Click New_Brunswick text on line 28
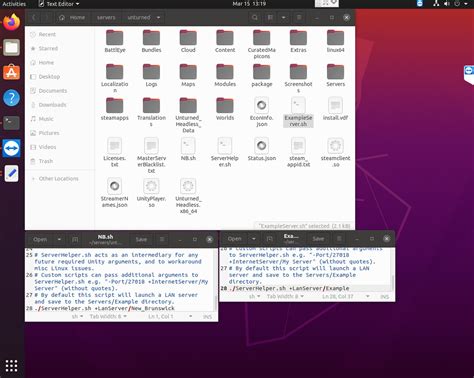This screenshot has height=378, width=474. [153, 308]
